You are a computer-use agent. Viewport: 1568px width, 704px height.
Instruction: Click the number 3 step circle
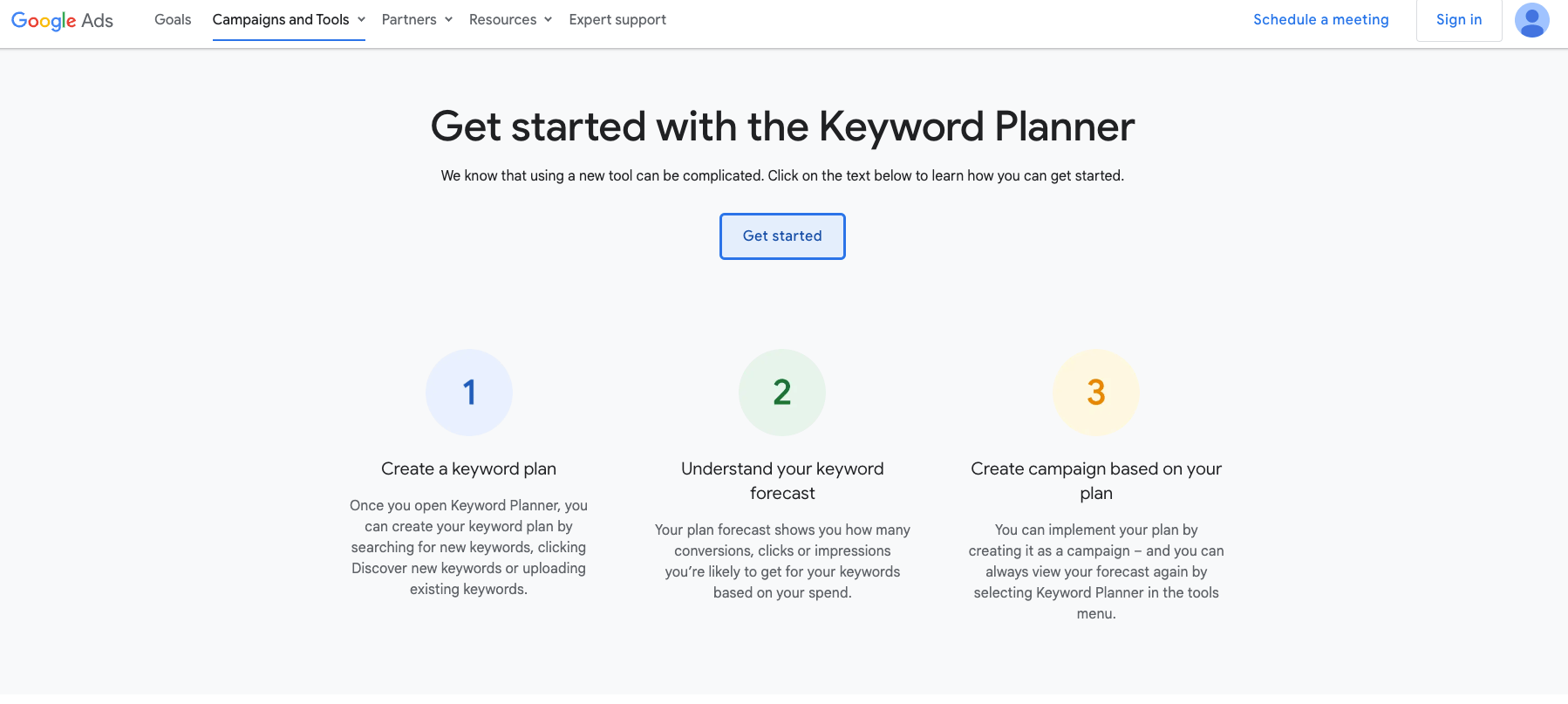point(1096,393)
